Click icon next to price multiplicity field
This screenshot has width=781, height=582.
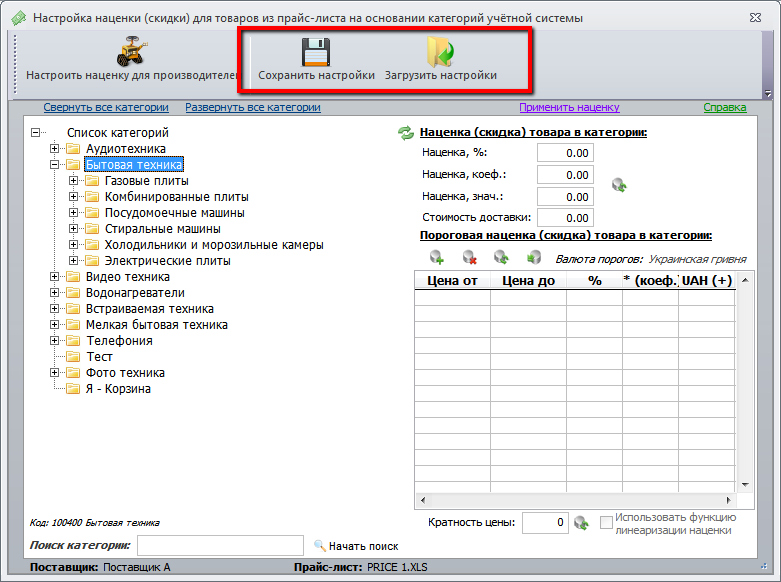pos(581,523)
